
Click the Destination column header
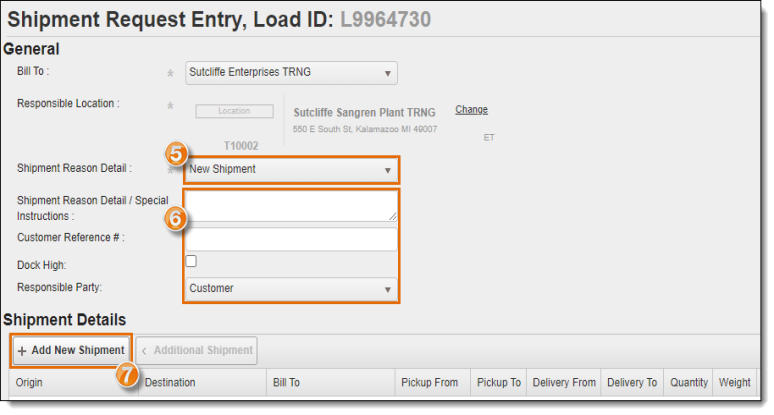170,383
